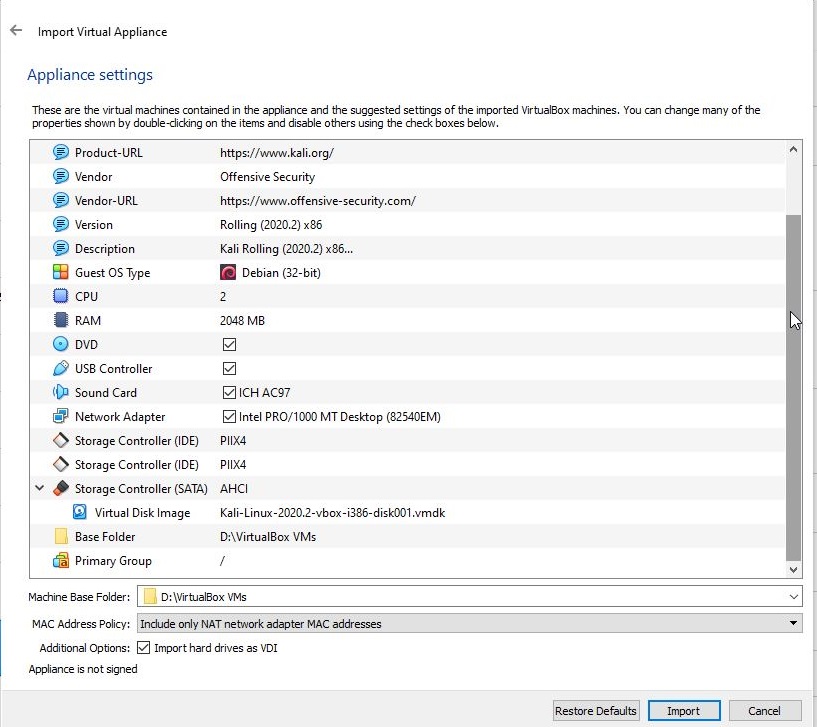817x727 pixels.
Task: Click the Restore Defaults button
Action: 596,711
